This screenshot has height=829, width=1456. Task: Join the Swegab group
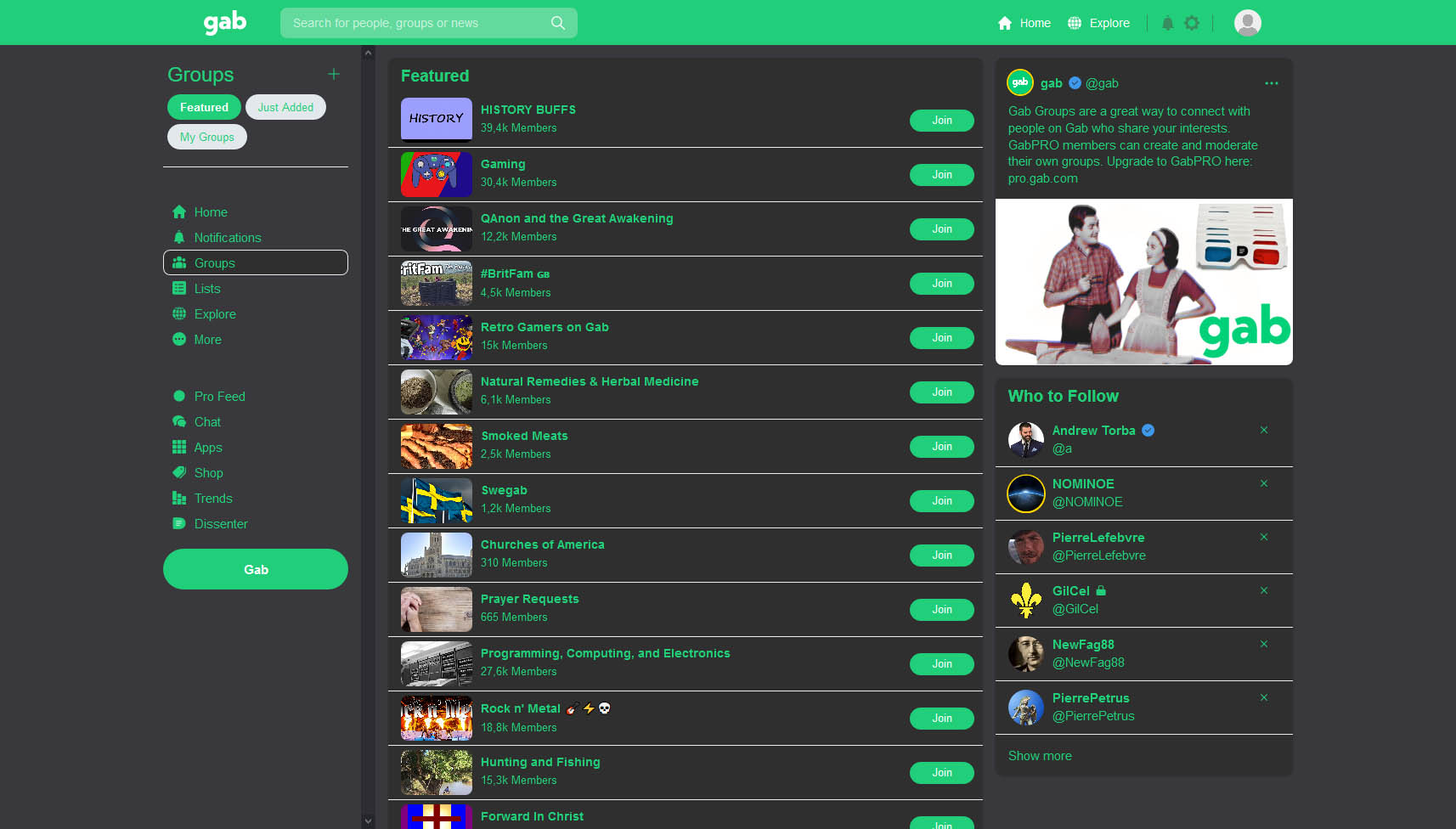[942, 501]
